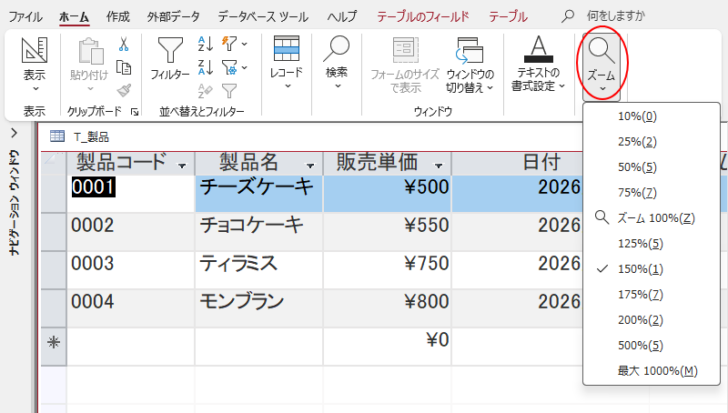Switch to the ヘルプ tab

coord(342,17)
